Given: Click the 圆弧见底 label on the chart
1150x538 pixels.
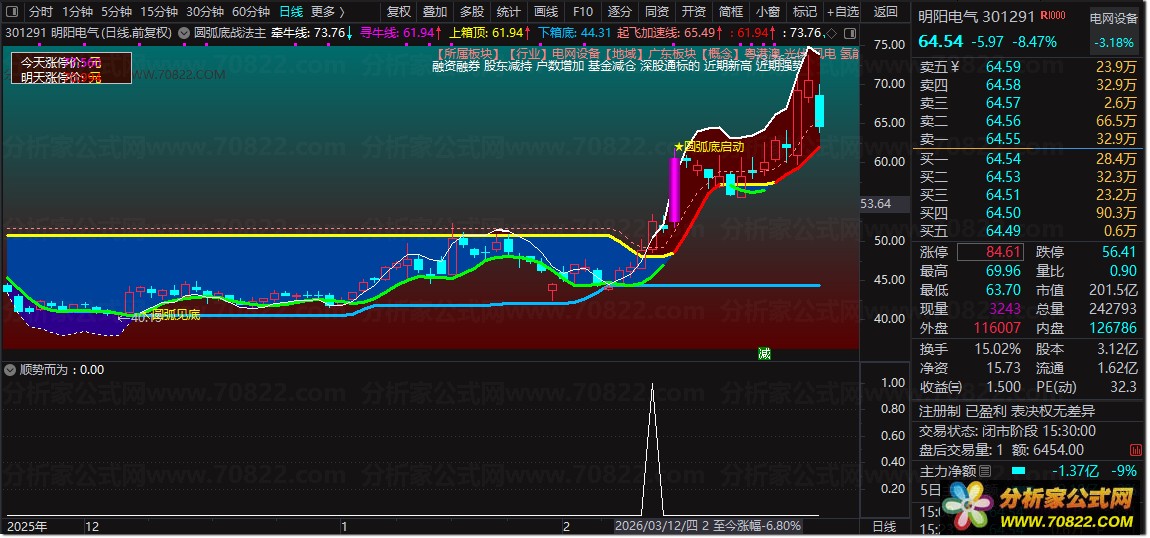Looking at the screenshot, I should click(175, 315).
